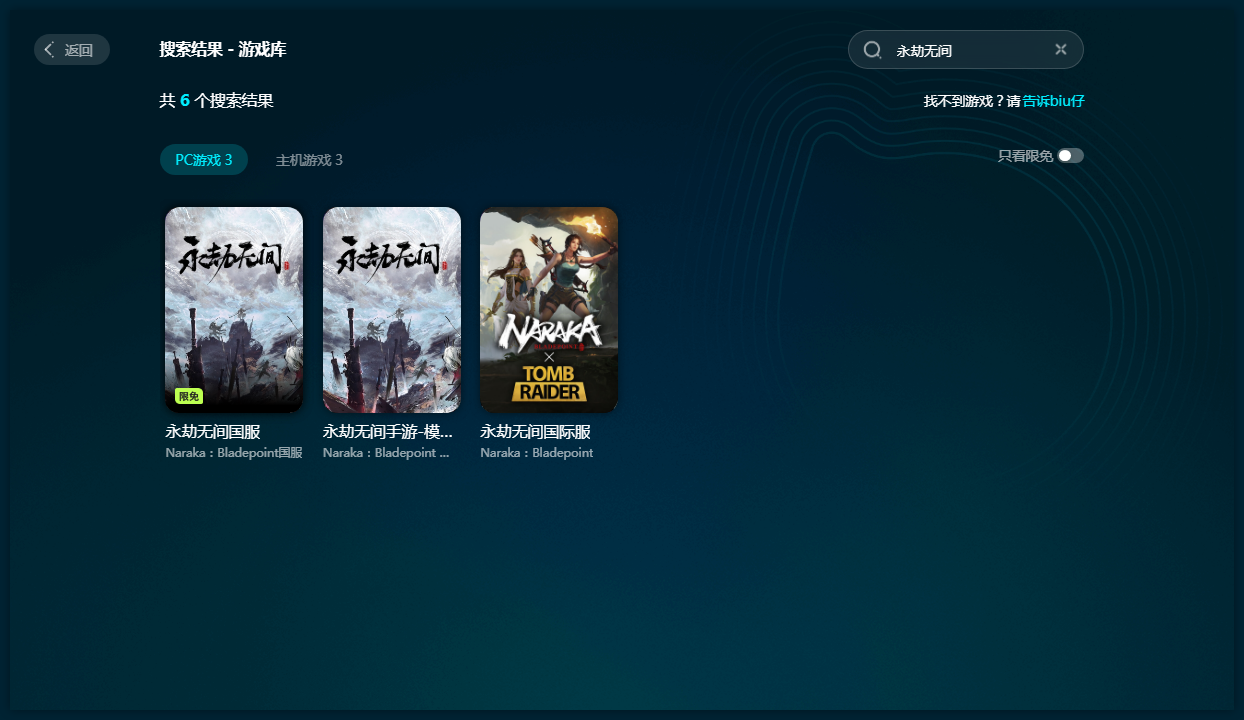Click the 告诉biu仔 link
This screenshot has width=1244, height=720.
coord(1053,101)
